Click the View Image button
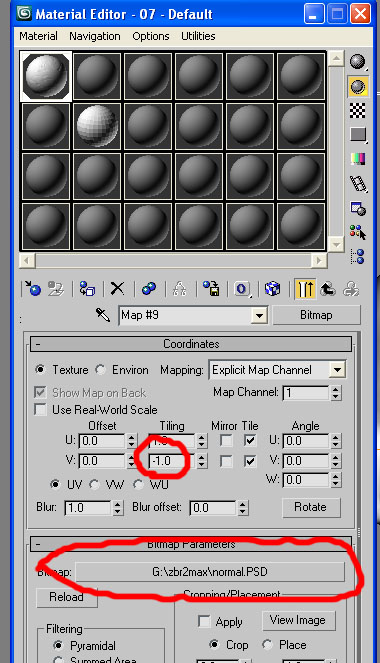This screenshot has height=663, width=380. (298, 620)
